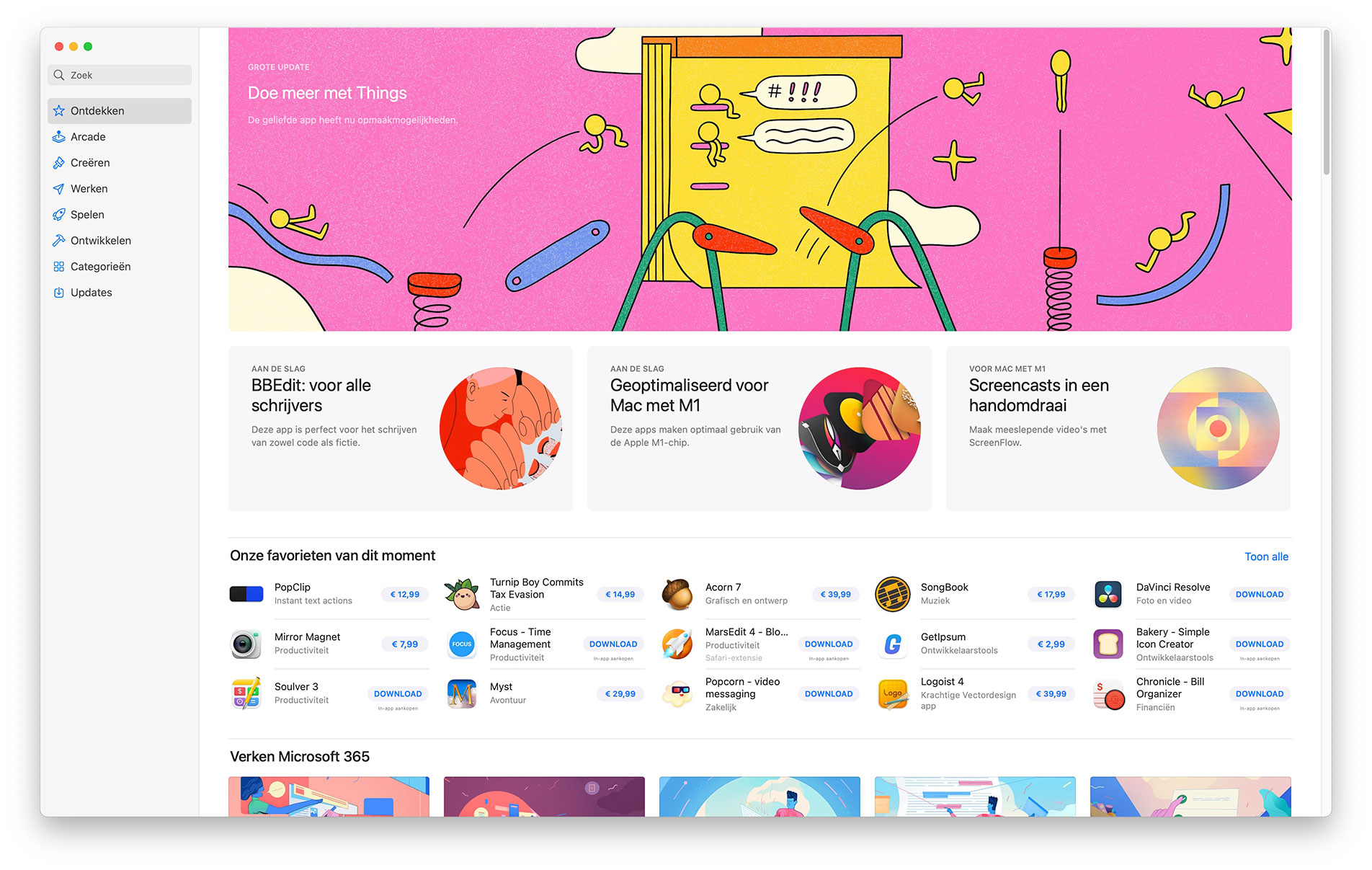The height and width of the screenshot is (870, 1372).
Task: Click the Creëren brush icon
Action: (x=59, y=163)
